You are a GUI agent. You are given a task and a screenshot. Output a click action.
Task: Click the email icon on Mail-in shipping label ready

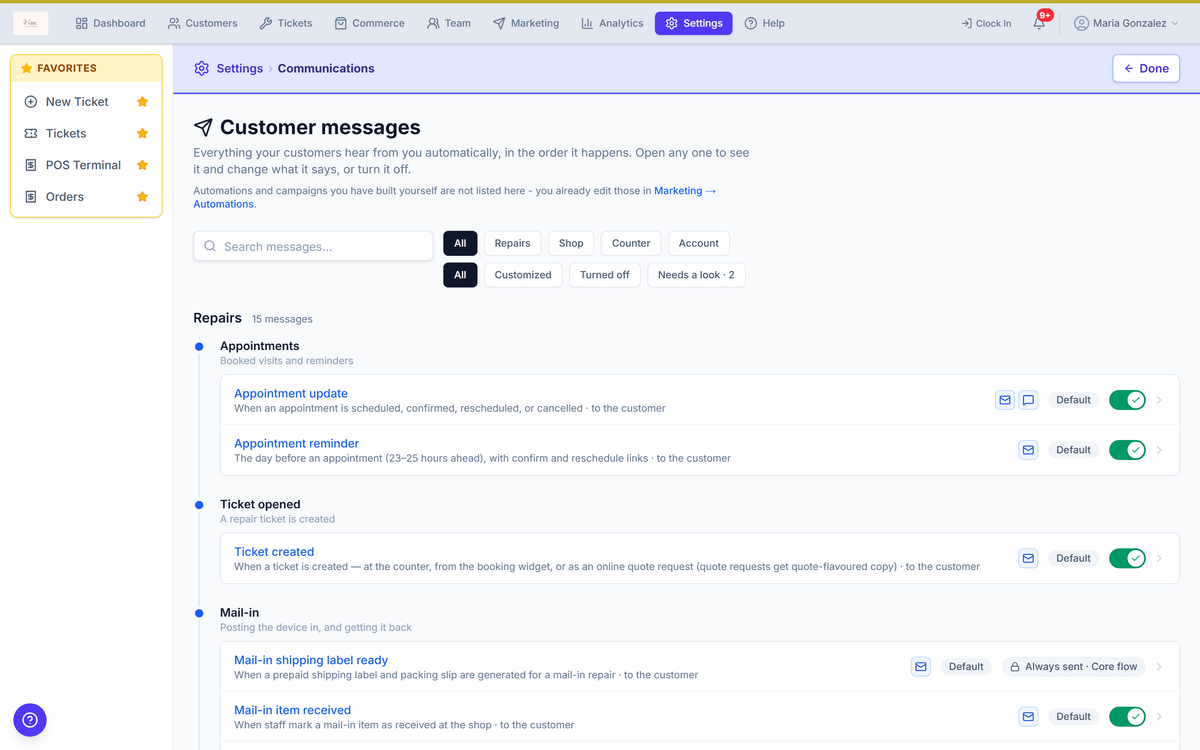pyautogui.click(x=921, y=666)
